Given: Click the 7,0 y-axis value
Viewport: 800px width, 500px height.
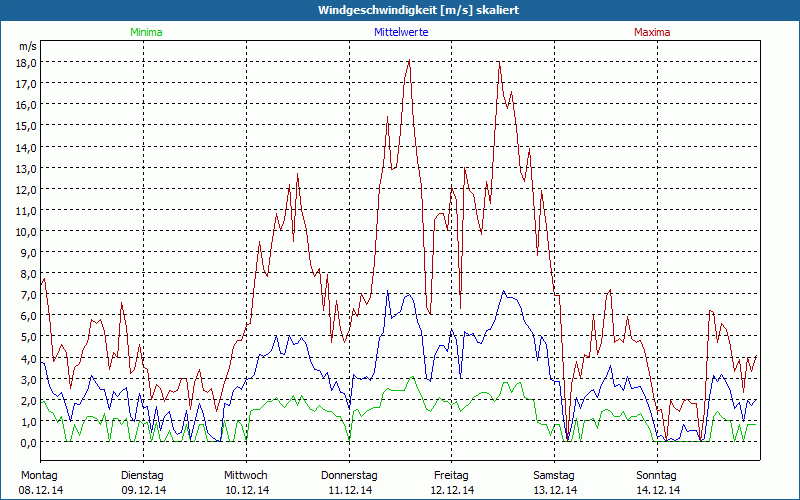Looking at the screenshot, I should coord(30,295).
